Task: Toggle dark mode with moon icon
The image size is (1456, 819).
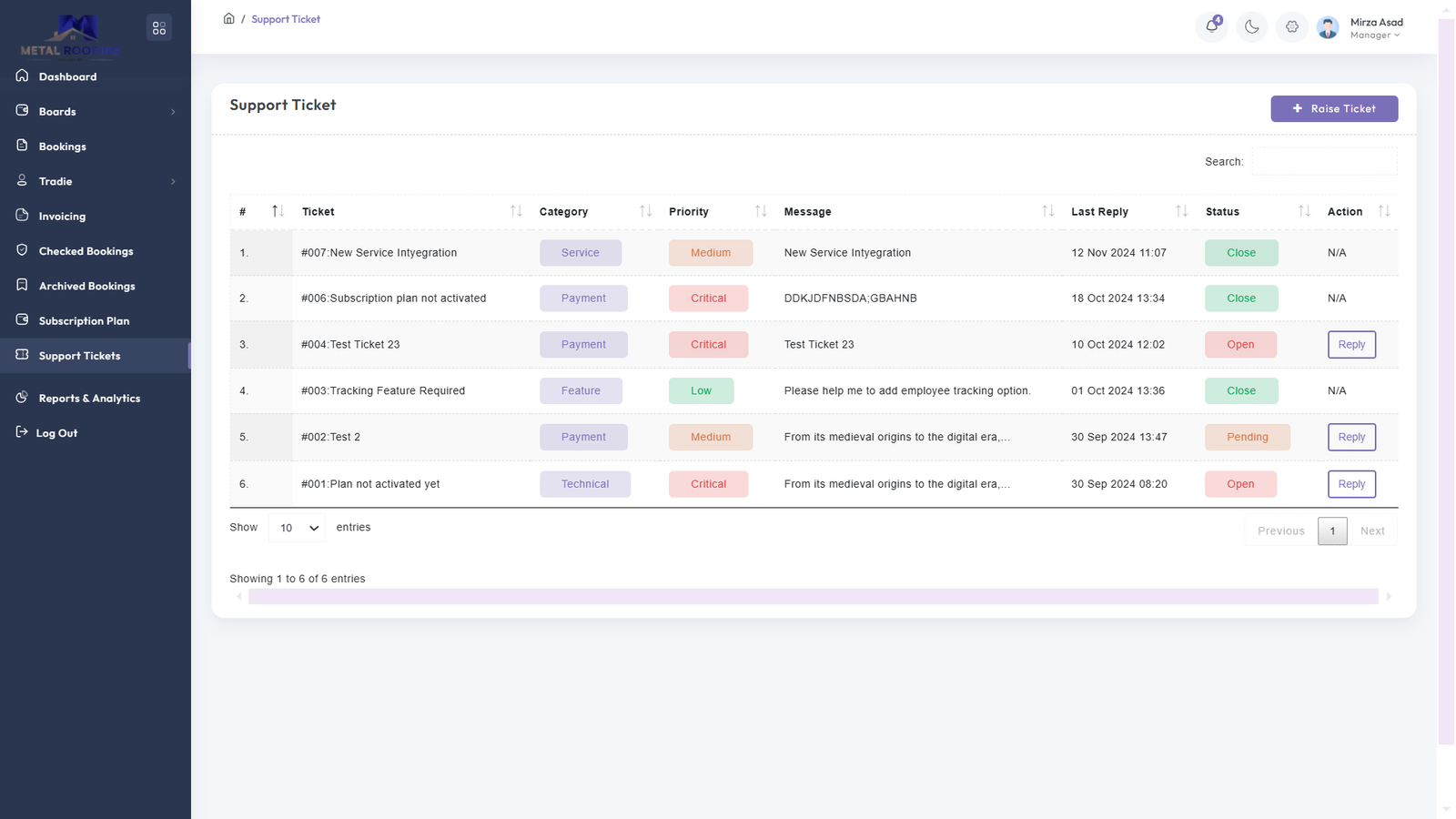Action: click(x=1252, y=27)
